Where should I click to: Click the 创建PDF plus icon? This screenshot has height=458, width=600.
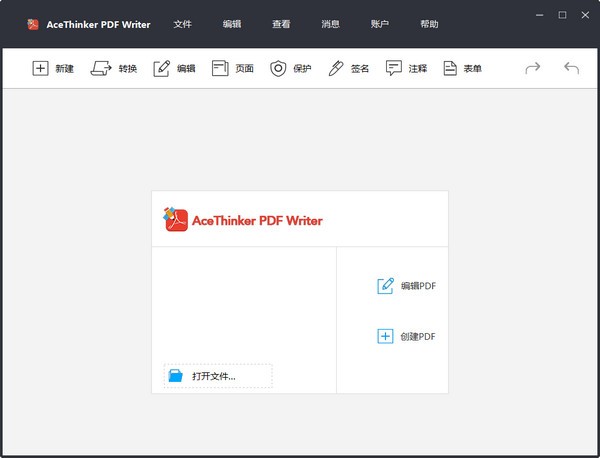coord(385,336)
